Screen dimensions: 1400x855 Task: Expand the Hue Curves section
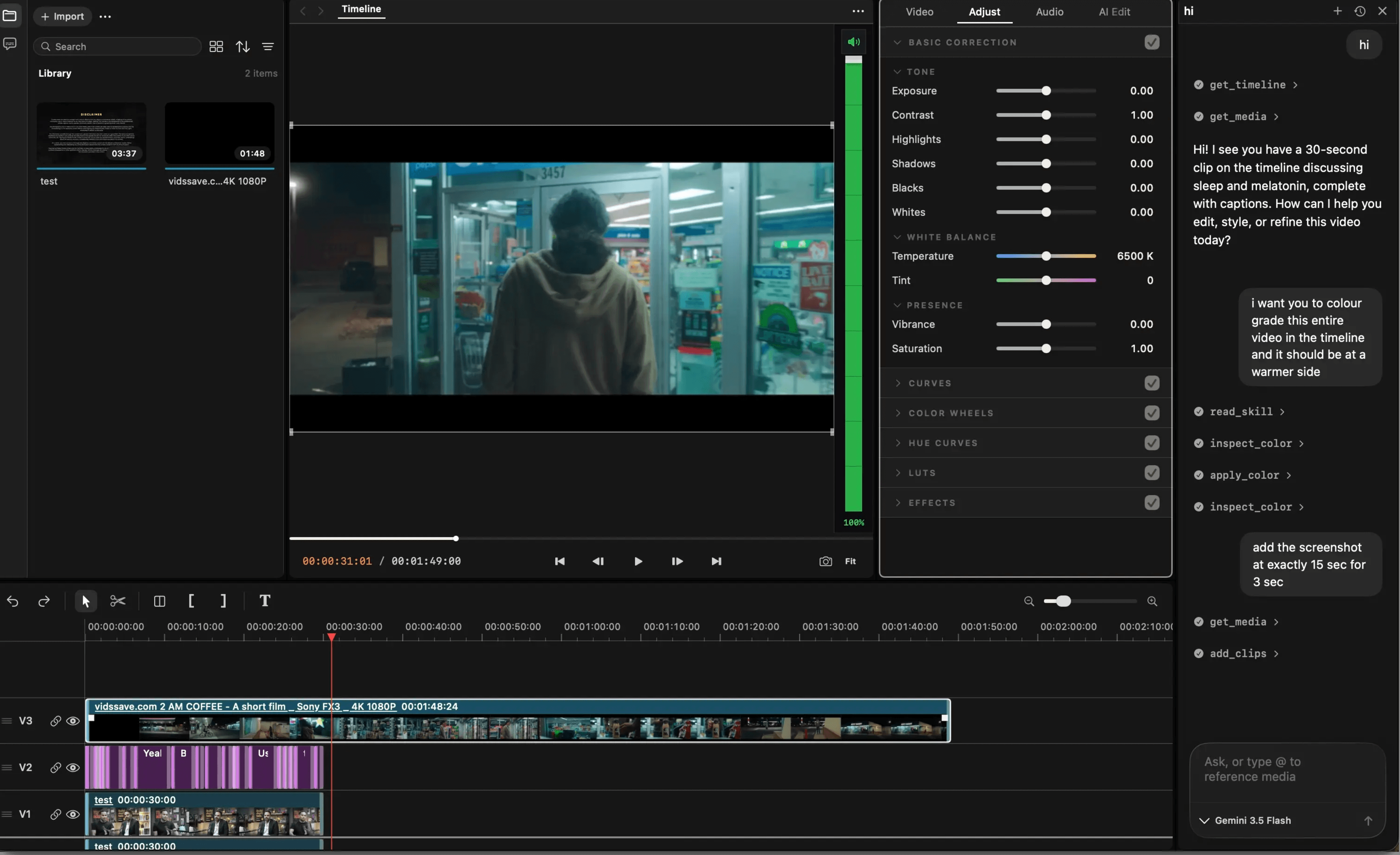(x=898, y=443)
